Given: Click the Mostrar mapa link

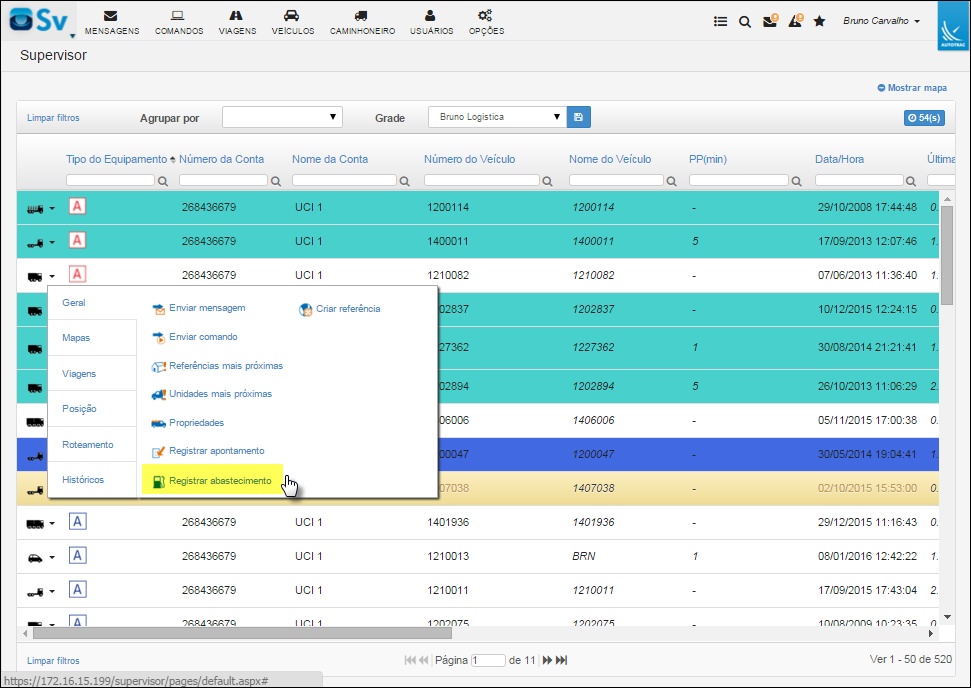Looking at the screenshot, I should pyautogui.click(x=912, y=88).
